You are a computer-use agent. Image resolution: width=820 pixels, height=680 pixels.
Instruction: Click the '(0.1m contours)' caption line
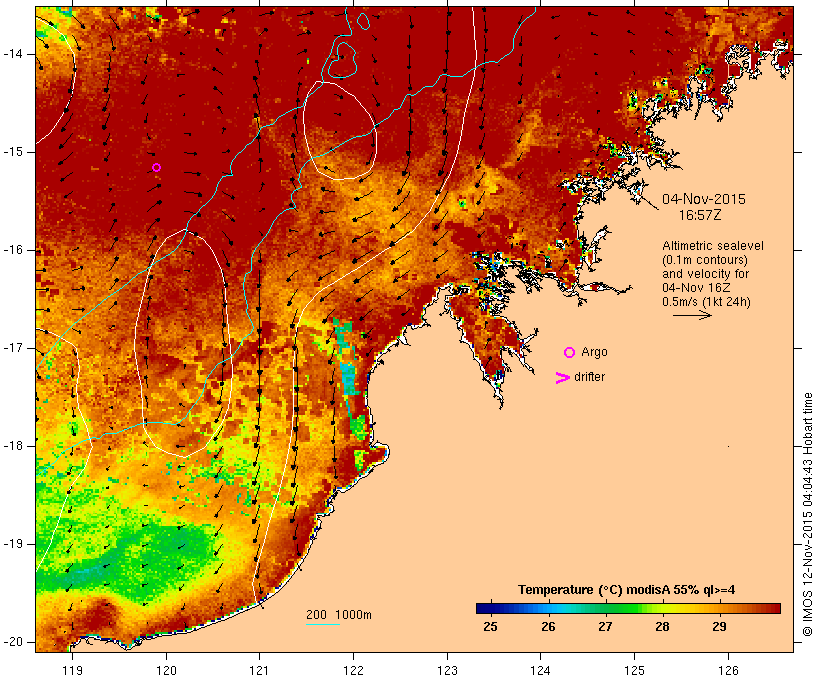pyautogui.click(x=705, y=260)
